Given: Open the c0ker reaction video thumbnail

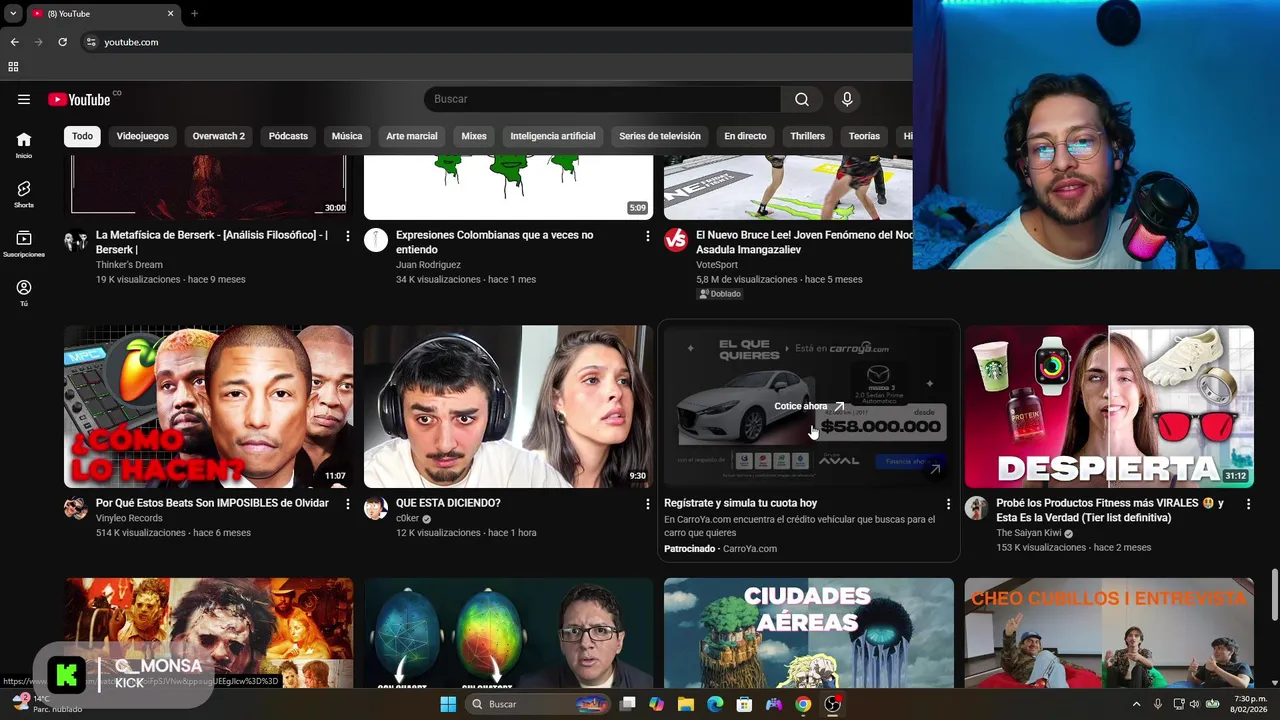Looking at the screenshot, I should coord(508,407).
